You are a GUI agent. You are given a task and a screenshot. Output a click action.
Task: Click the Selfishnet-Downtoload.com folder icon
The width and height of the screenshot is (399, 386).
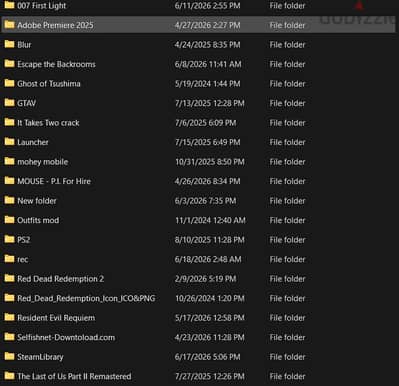(9, 337)
